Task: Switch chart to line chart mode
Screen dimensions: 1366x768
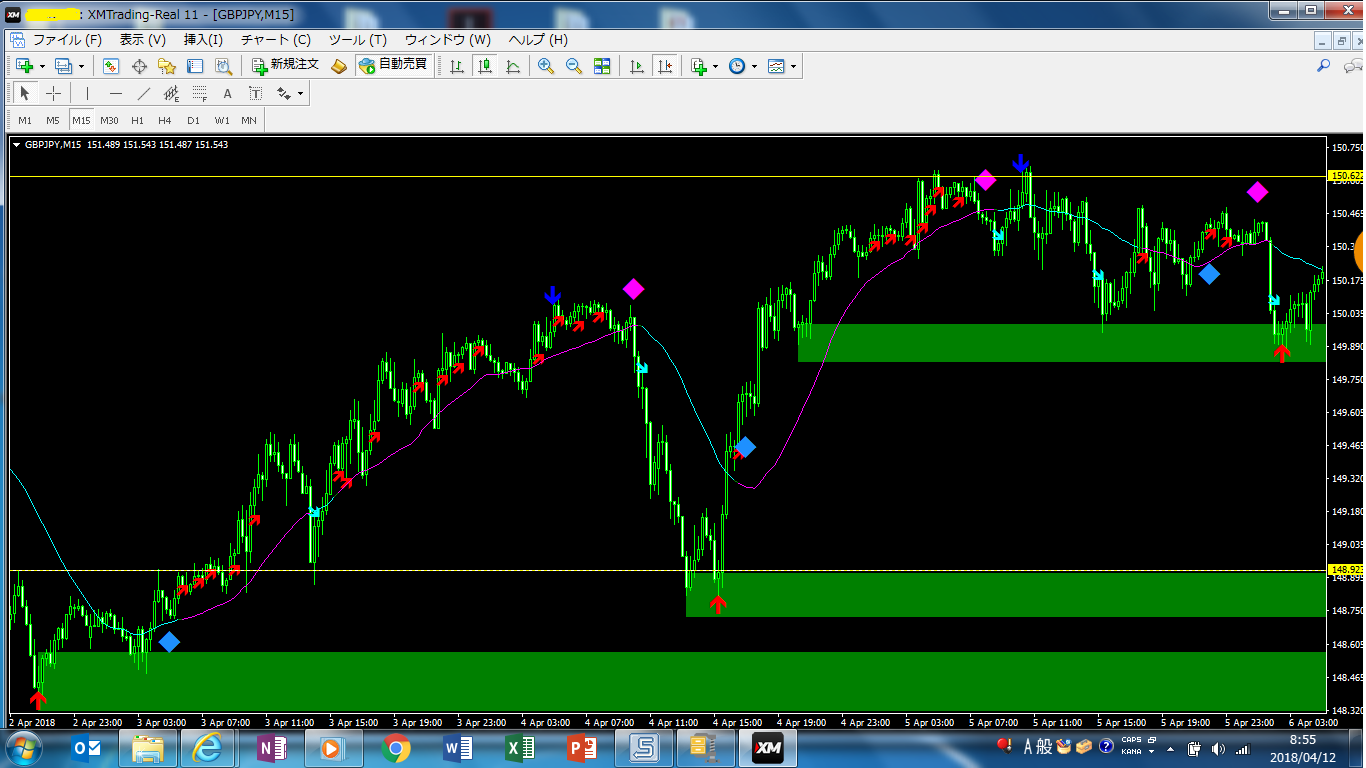Action: tap(513, 66)
